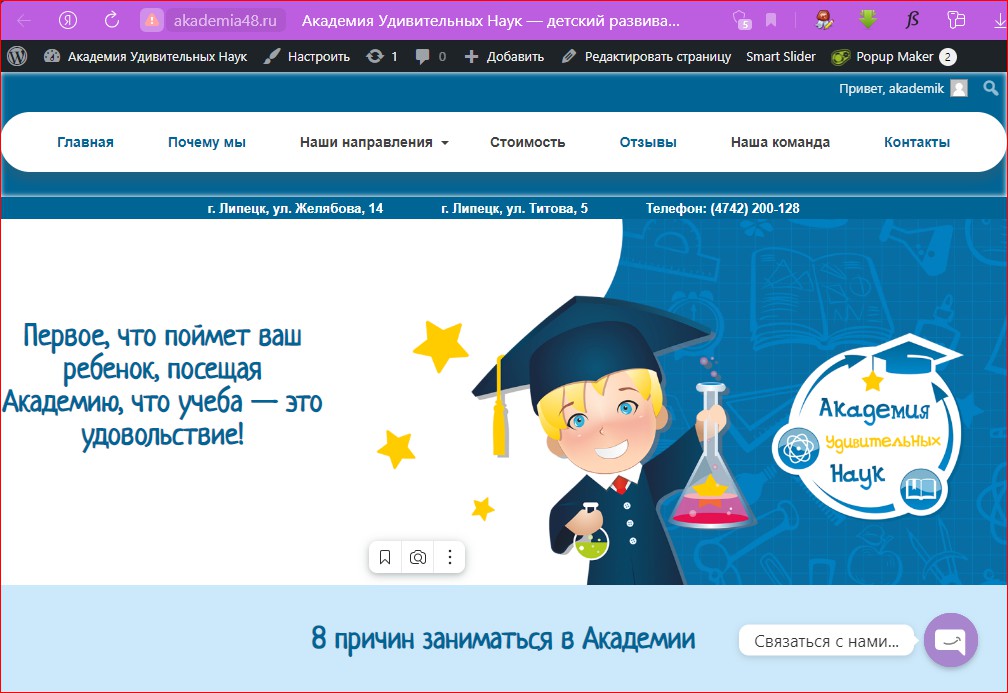Click the akademia48.ru address field
The height and width of the screenshot is (693, 1008).
click(225, 21)
